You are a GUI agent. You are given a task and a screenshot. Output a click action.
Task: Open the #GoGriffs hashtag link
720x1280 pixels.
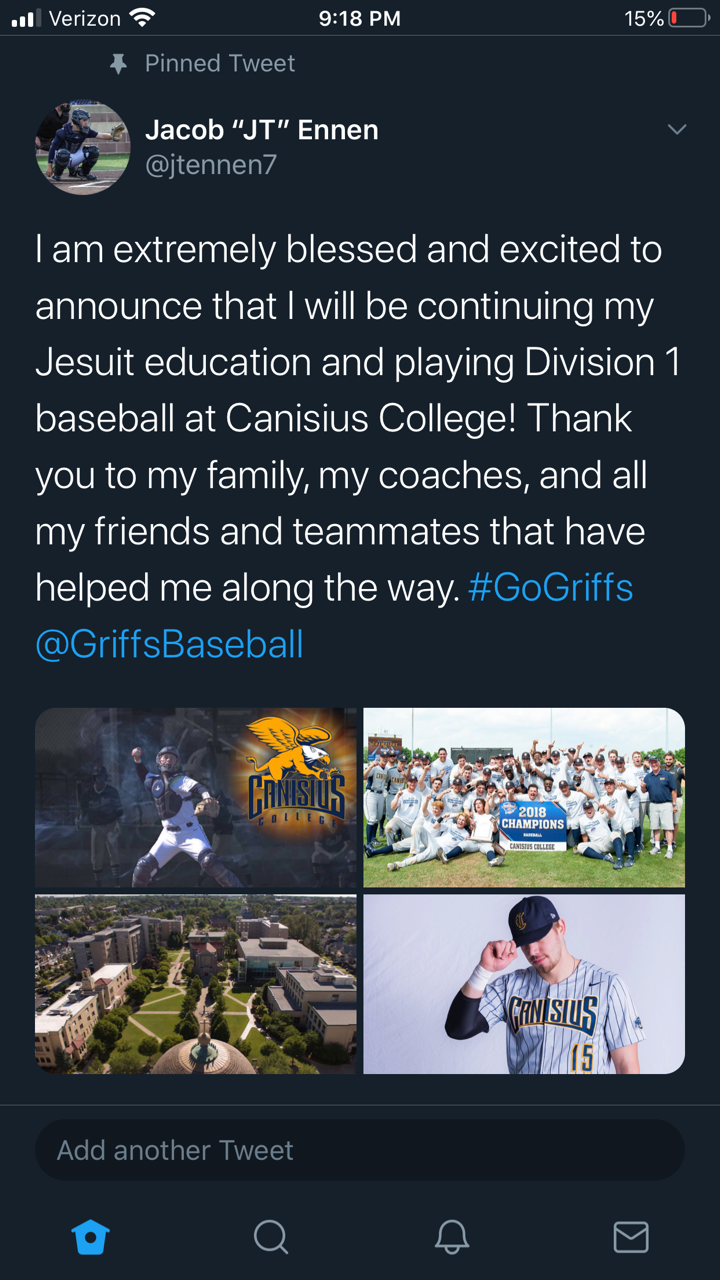click(x=550, y=587)
